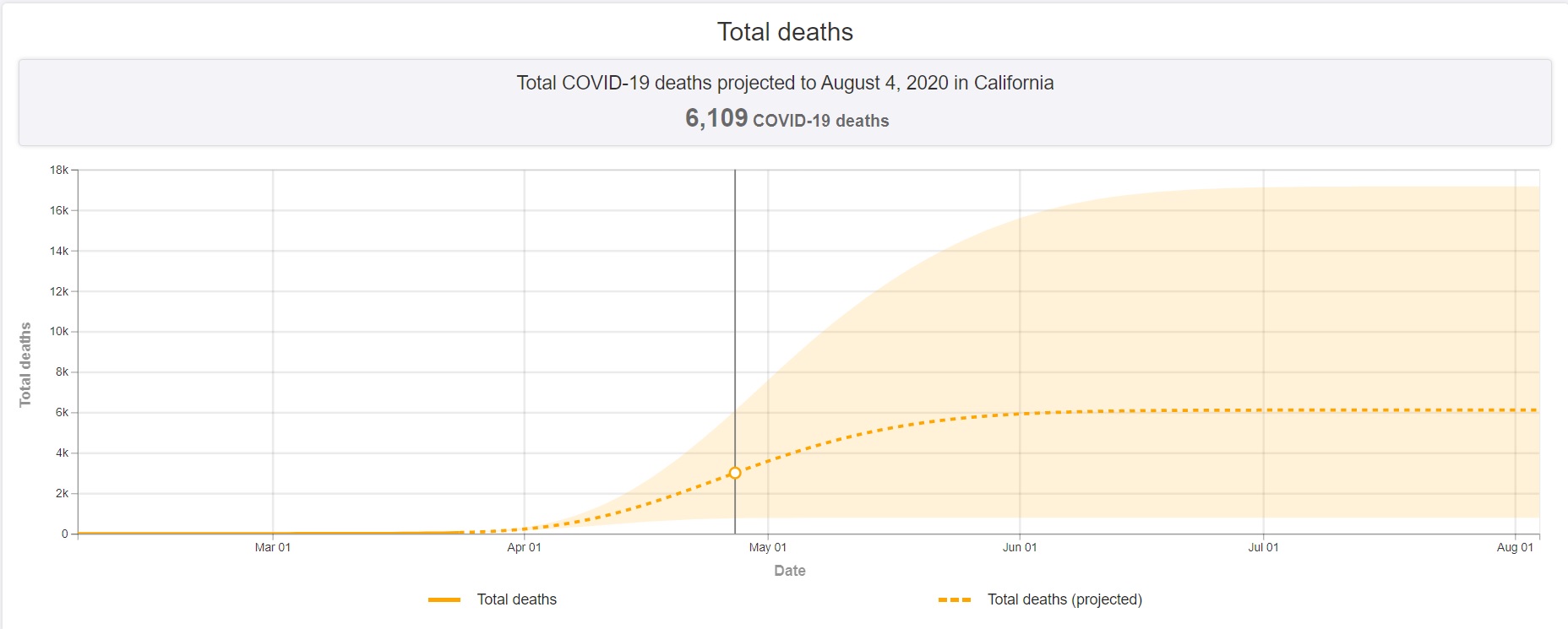Screen dimensions: 1568x629
Task: Click the circle marker on the projection curve
Action: pos(735,473)
